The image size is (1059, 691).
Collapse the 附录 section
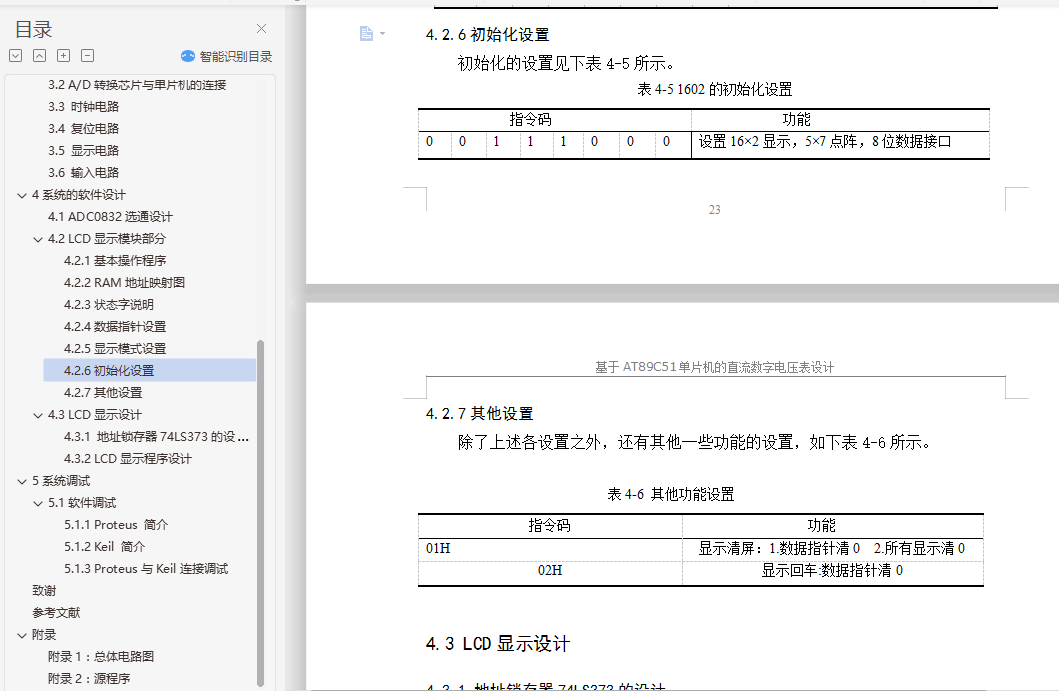coord(22,636)
